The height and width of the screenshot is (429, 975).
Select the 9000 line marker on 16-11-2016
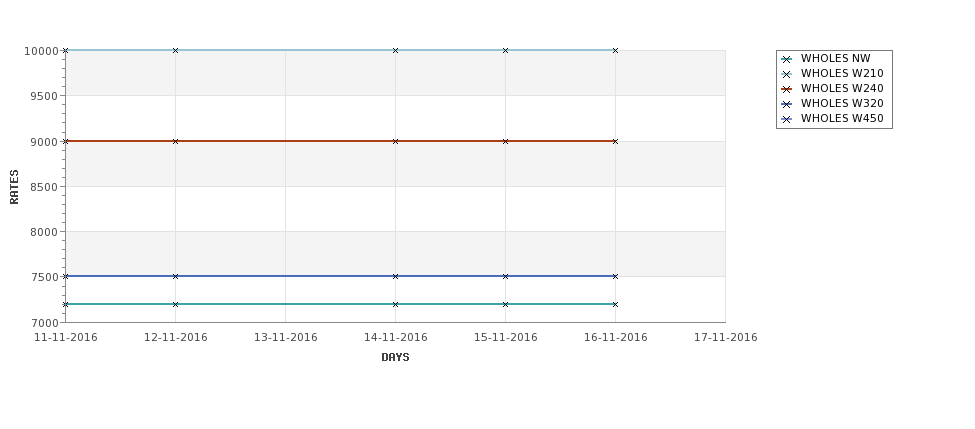coord(616,142)
